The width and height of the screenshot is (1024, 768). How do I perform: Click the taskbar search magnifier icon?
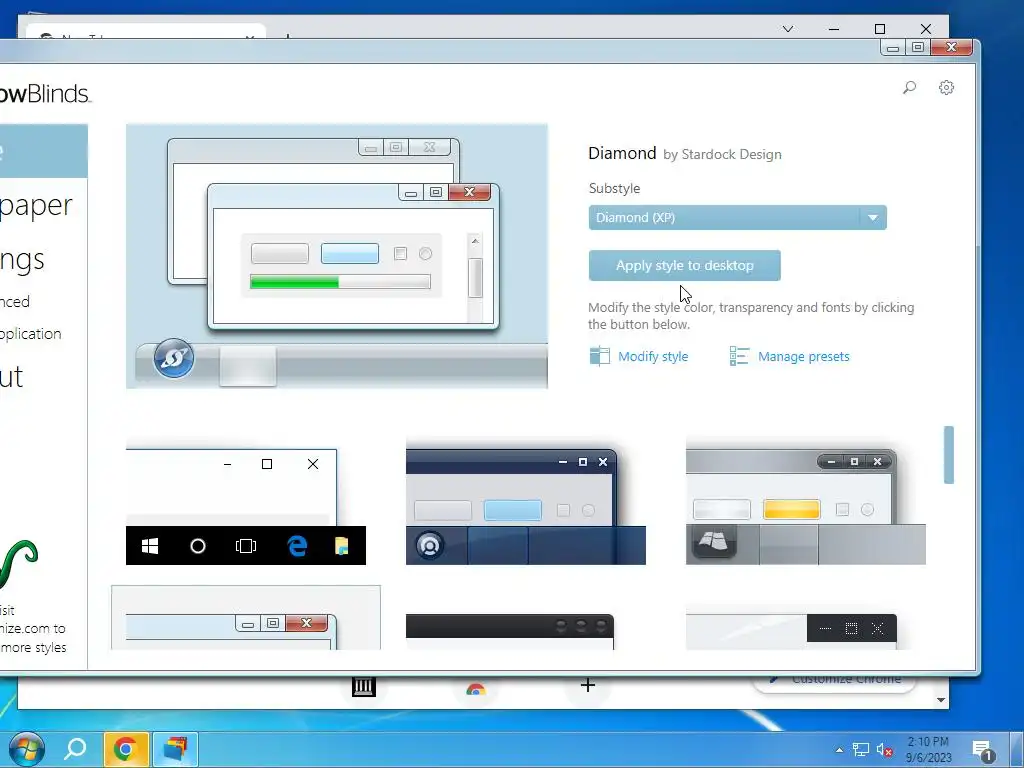(75, 748)
